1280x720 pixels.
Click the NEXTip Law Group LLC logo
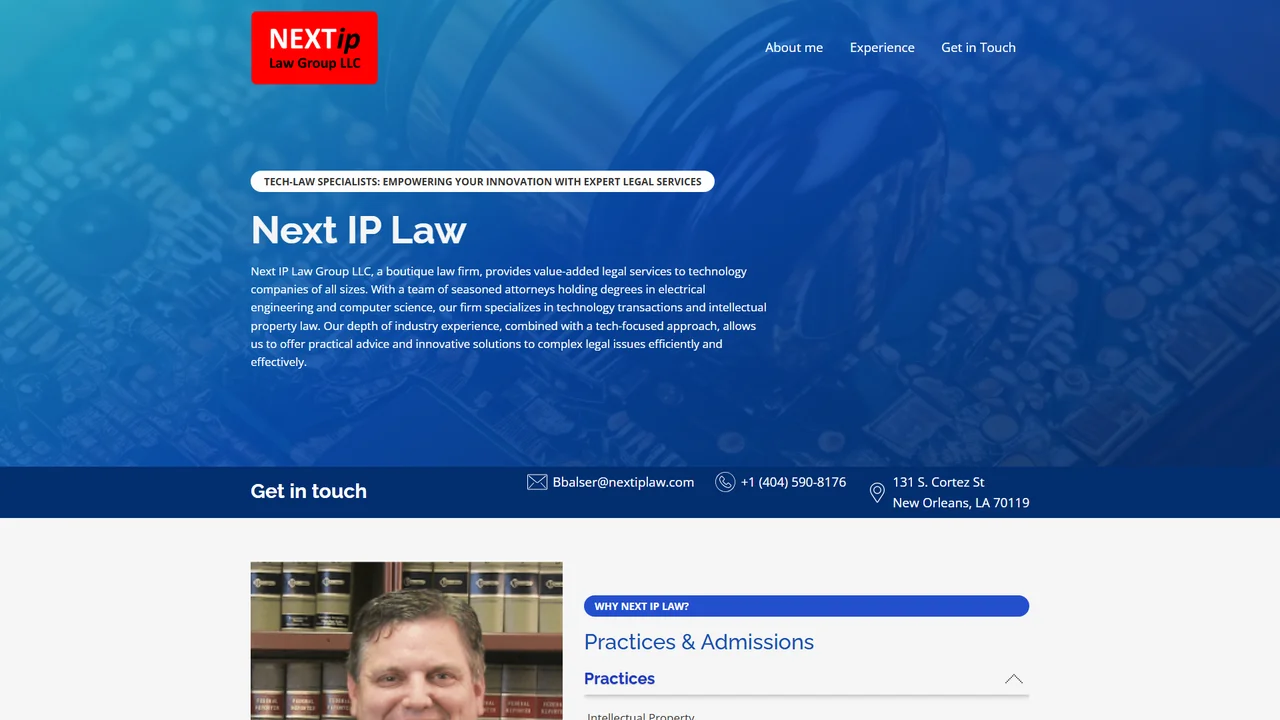click(314, 48)
